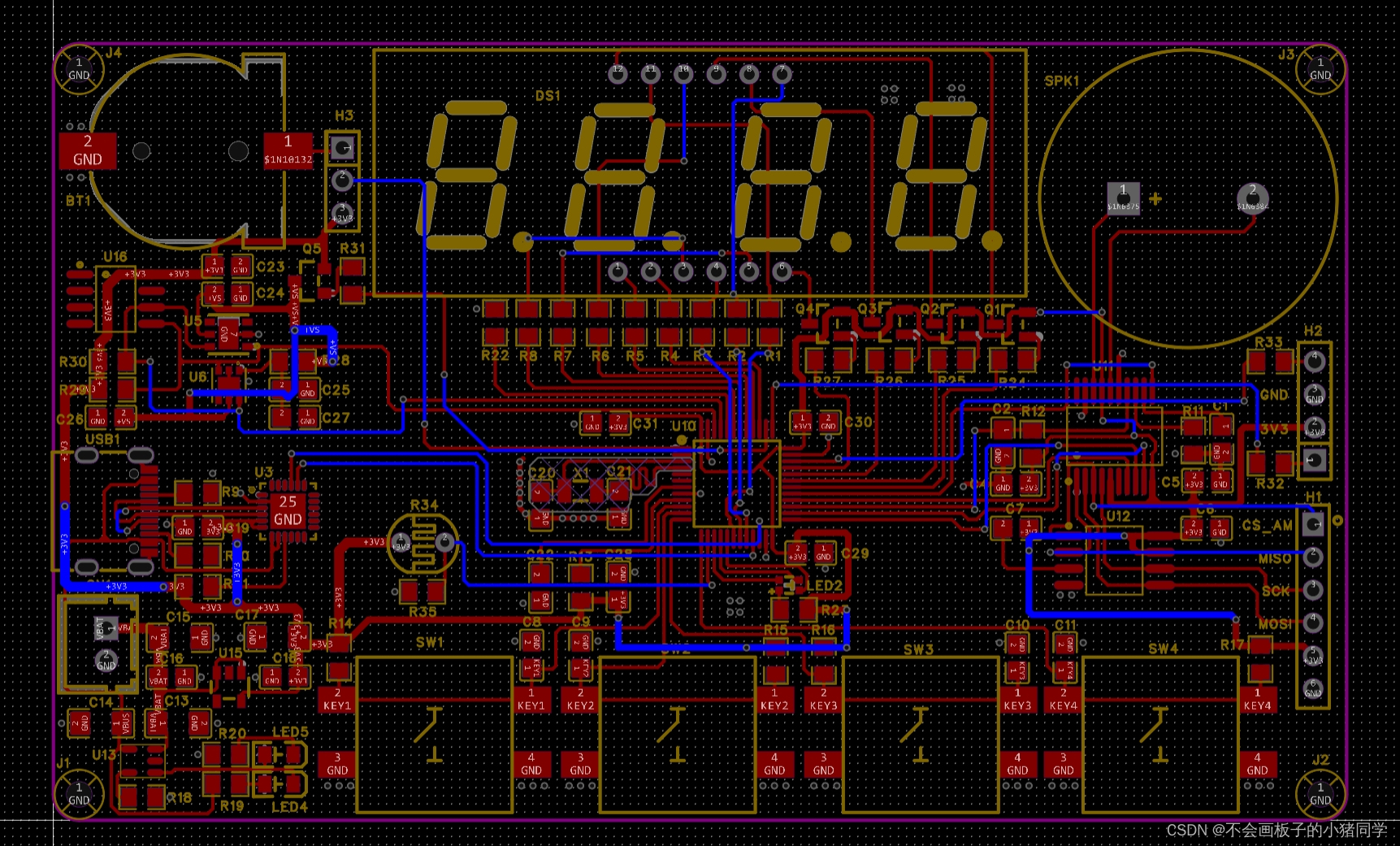Click the SW2 switch symbol
Viewport: 1400px width, 846px height.
pos(678,735)
